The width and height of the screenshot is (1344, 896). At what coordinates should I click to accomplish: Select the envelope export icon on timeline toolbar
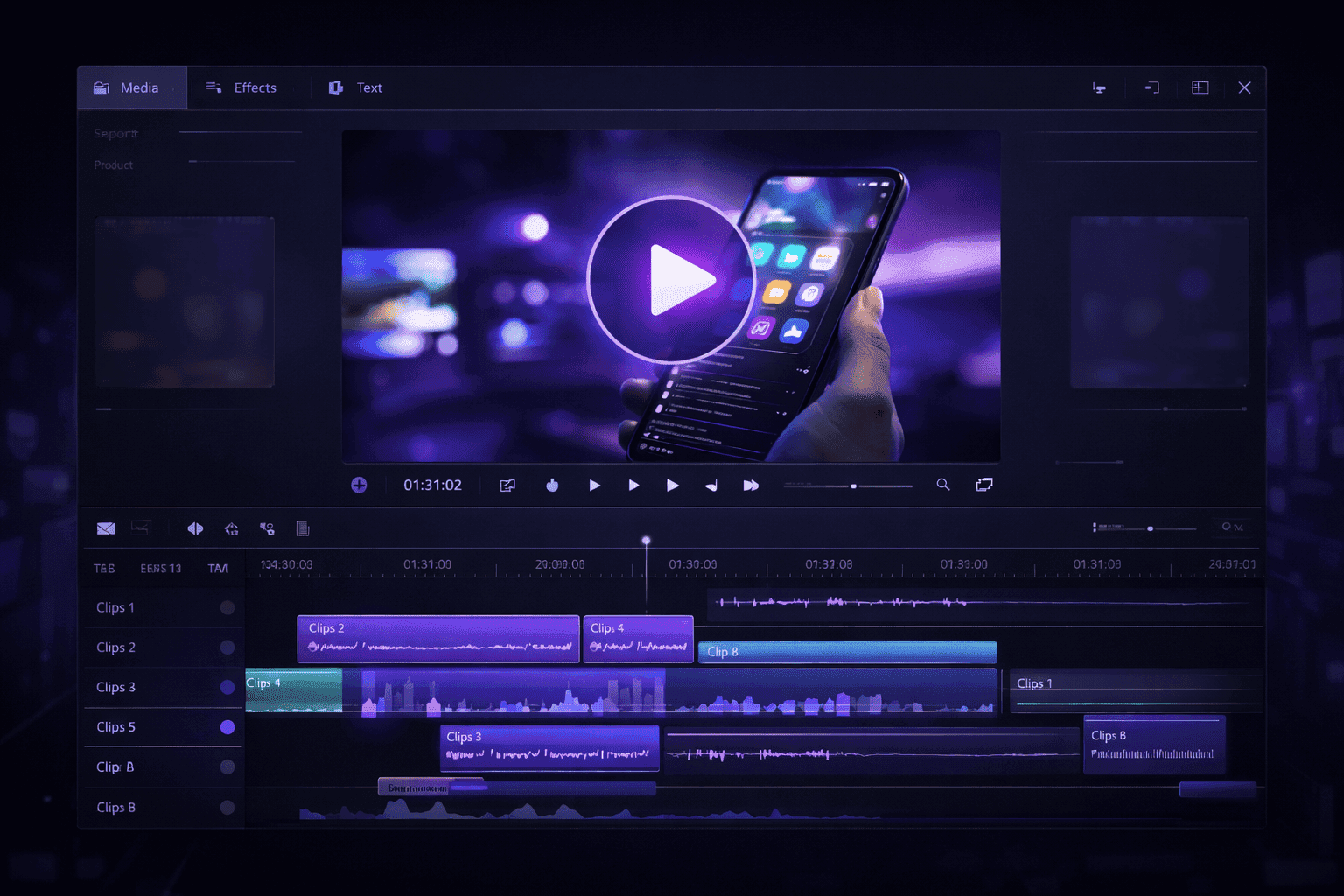click(x=105, y=528)
